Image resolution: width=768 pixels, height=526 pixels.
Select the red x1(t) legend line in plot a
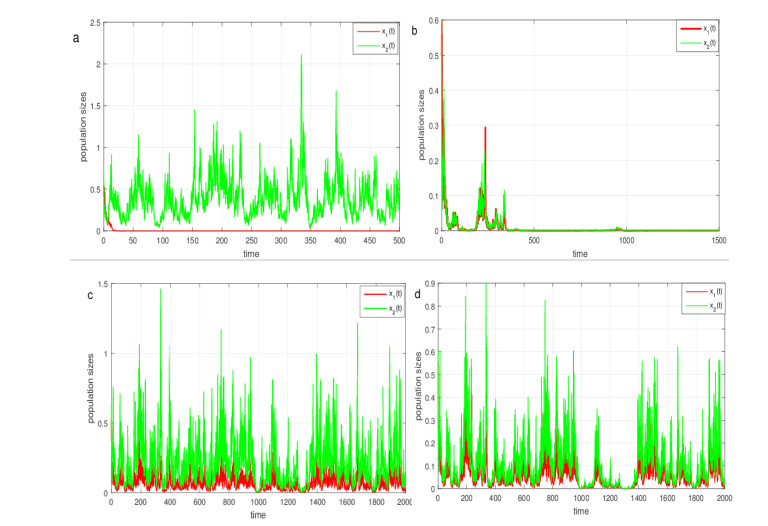pos(362,32)
